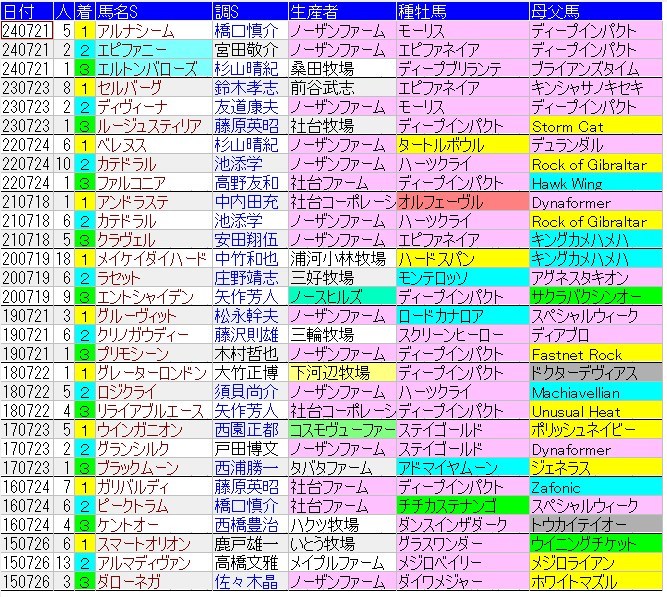Click damsire ブライアンズタイム
667x597 pixels.
tap(596, 69)
